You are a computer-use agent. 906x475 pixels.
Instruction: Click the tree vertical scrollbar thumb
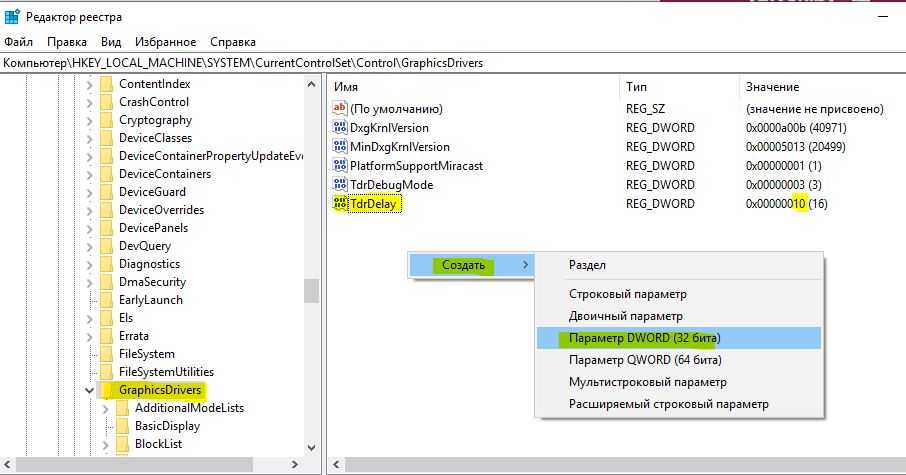(x=311, y=291)
